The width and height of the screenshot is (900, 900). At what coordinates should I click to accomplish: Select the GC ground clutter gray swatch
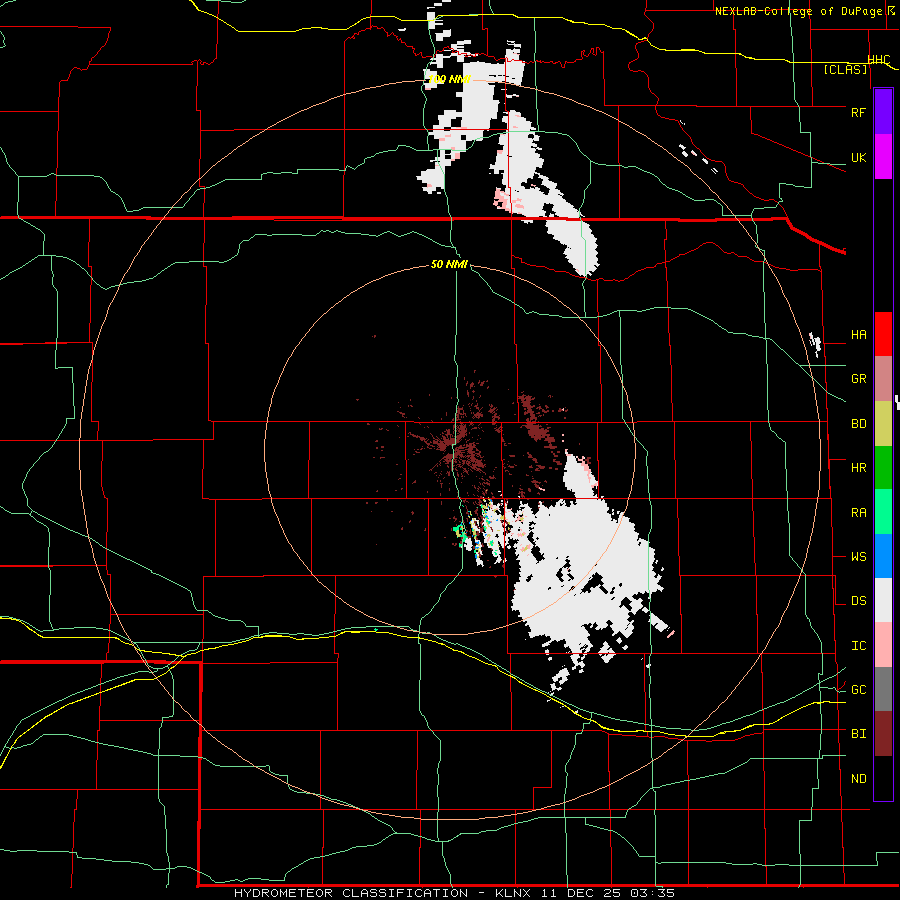coord(883,689)
